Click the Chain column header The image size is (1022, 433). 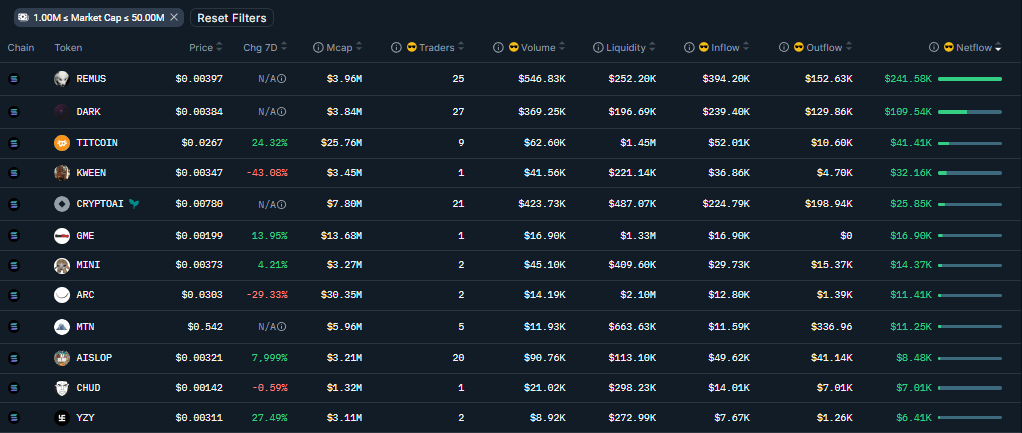[21, 48]
